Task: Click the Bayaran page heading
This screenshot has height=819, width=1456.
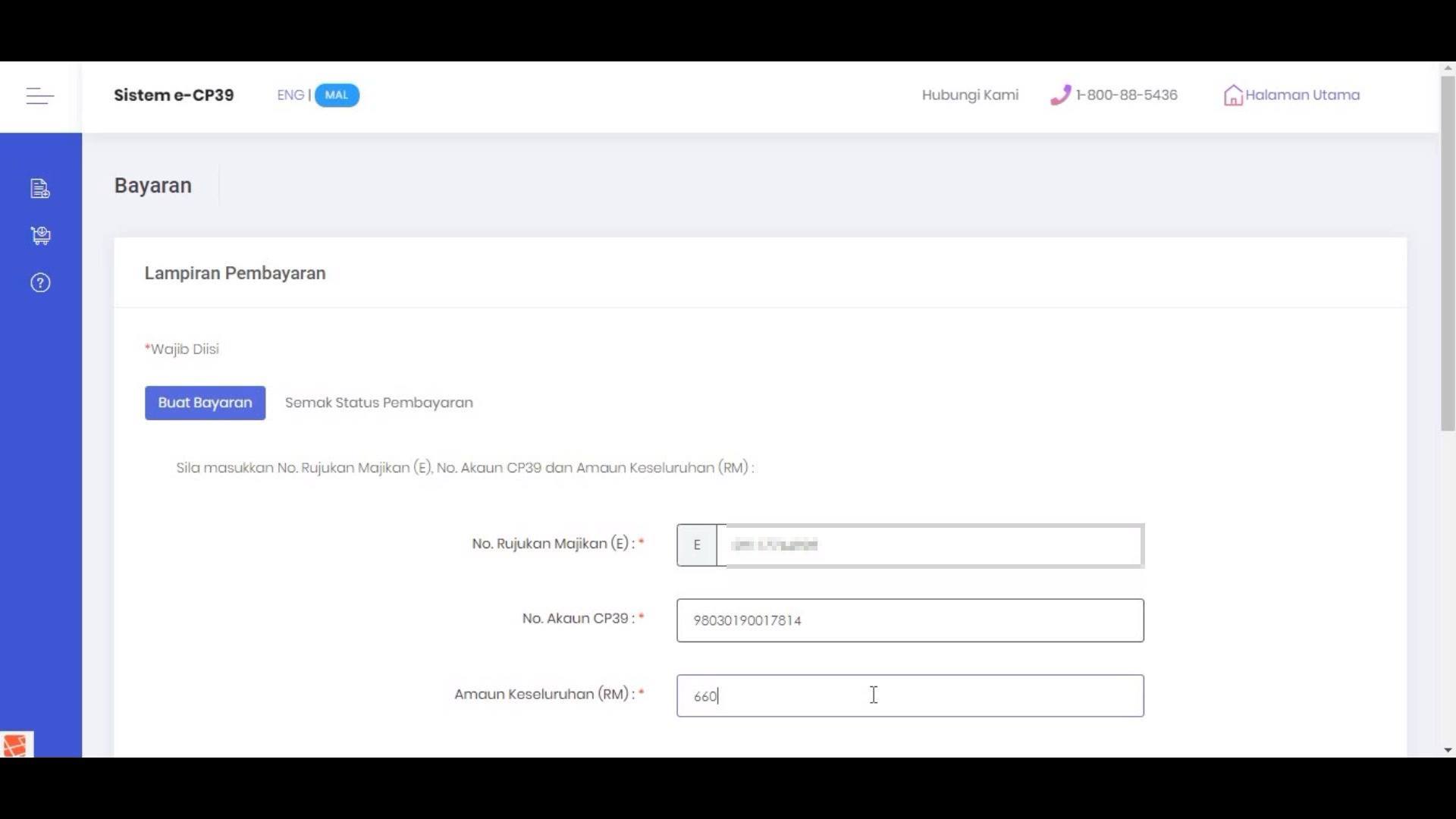Action: (153, 186)
